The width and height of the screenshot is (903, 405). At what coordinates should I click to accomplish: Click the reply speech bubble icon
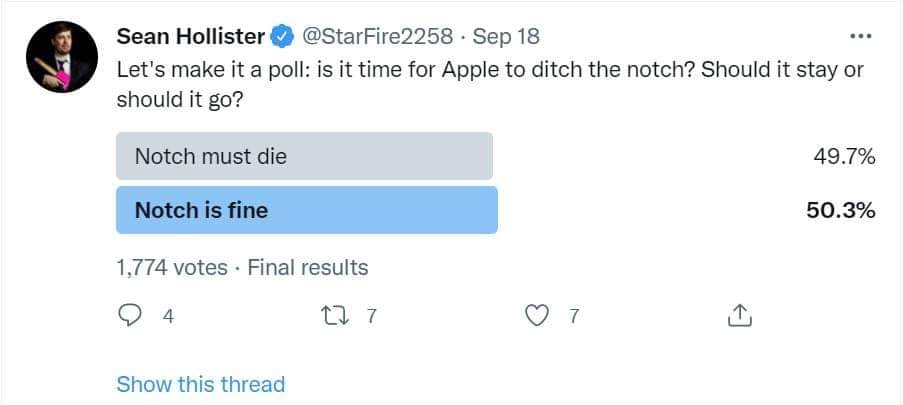click(x=131, y=316)
